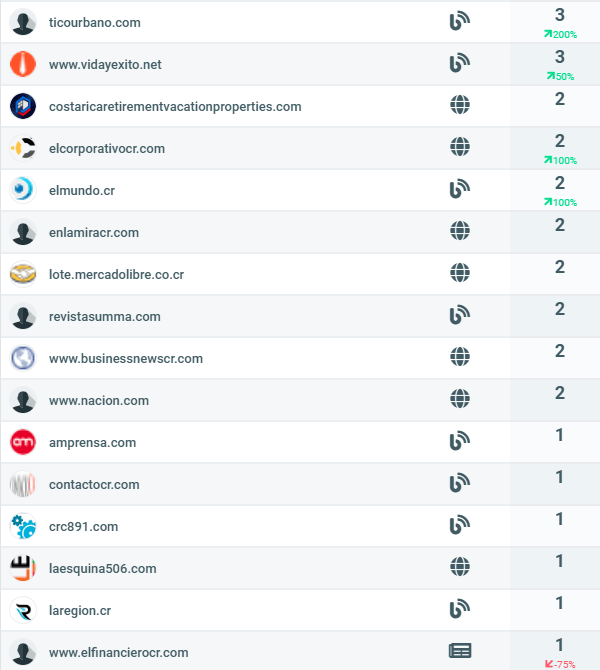Click the globe icon for enlamiracr.com
Viewport: 600px width, 670px height.
(460, 231)
